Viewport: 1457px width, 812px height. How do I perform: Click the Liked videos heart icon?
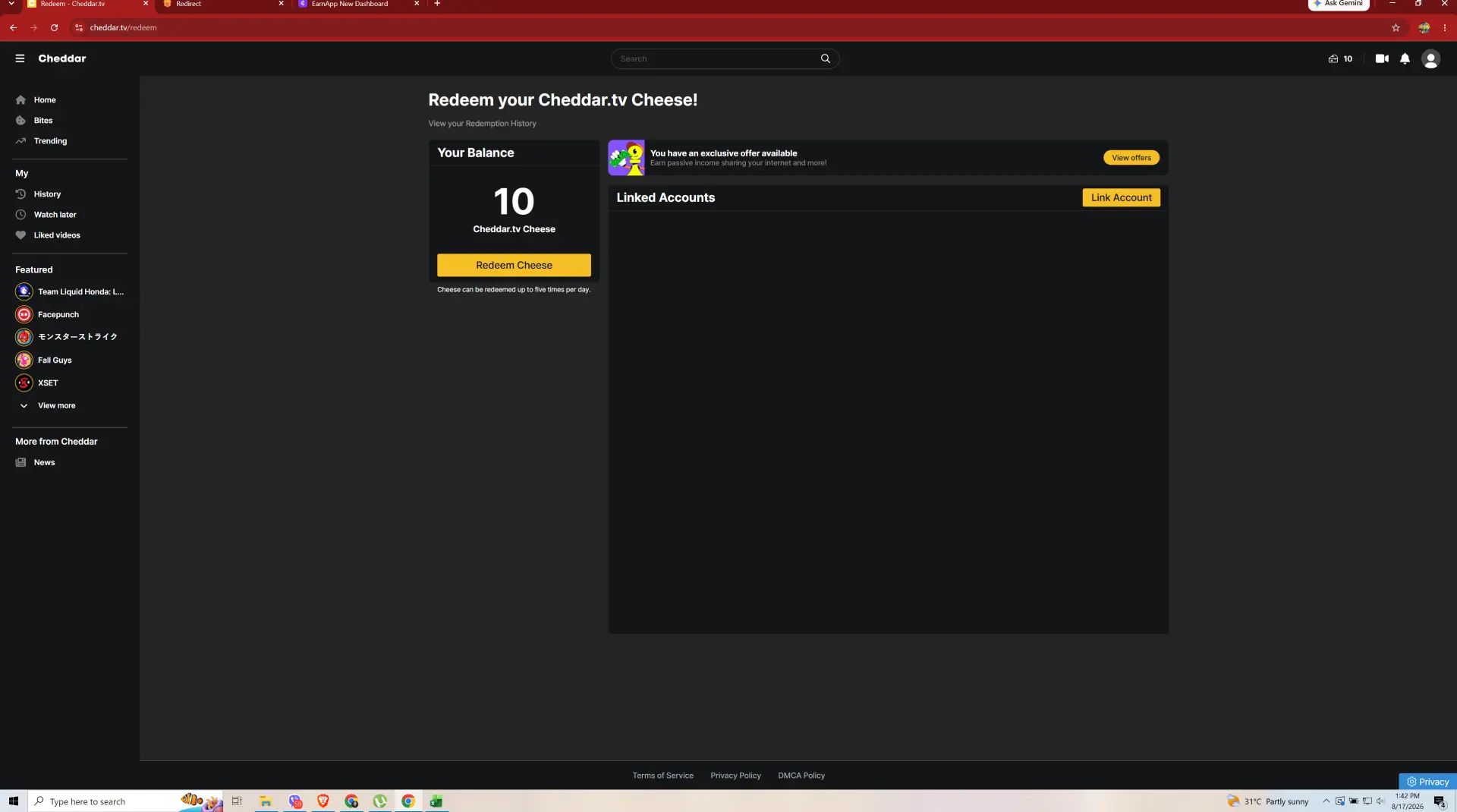(20, 235)
